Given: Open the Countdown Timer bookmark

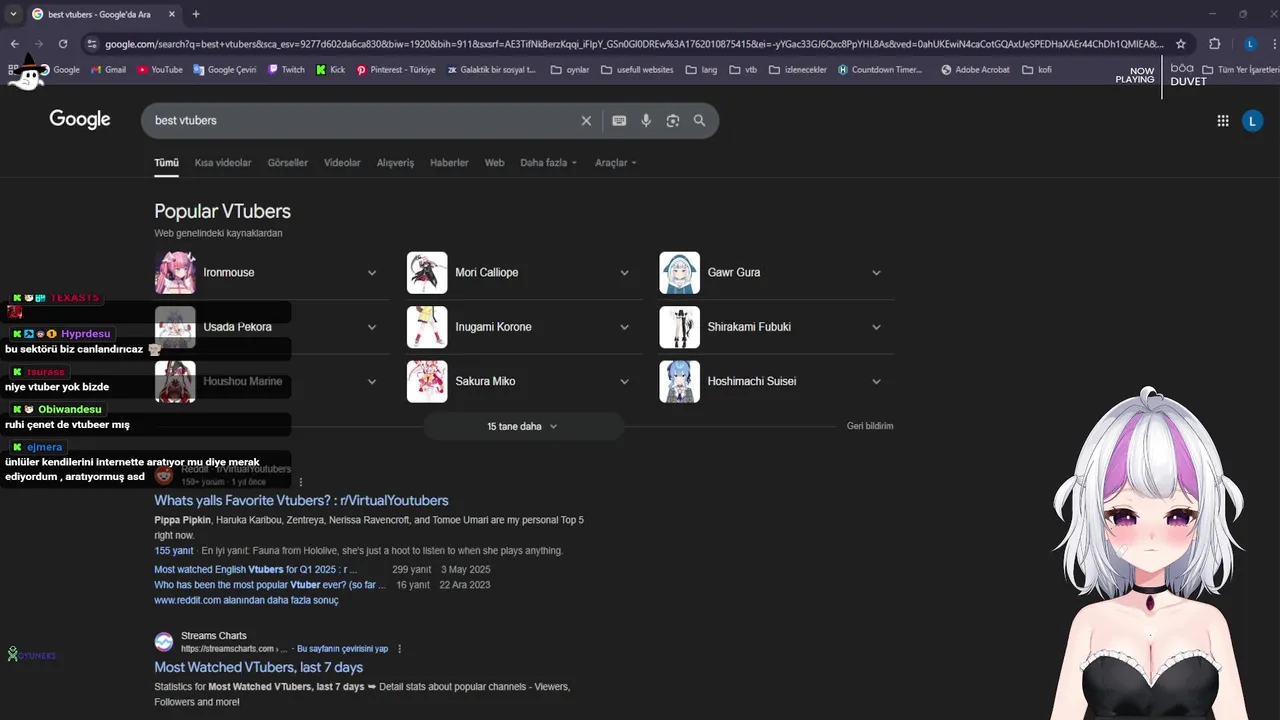Looking at the screenshot, I should (x=880, y=70).
